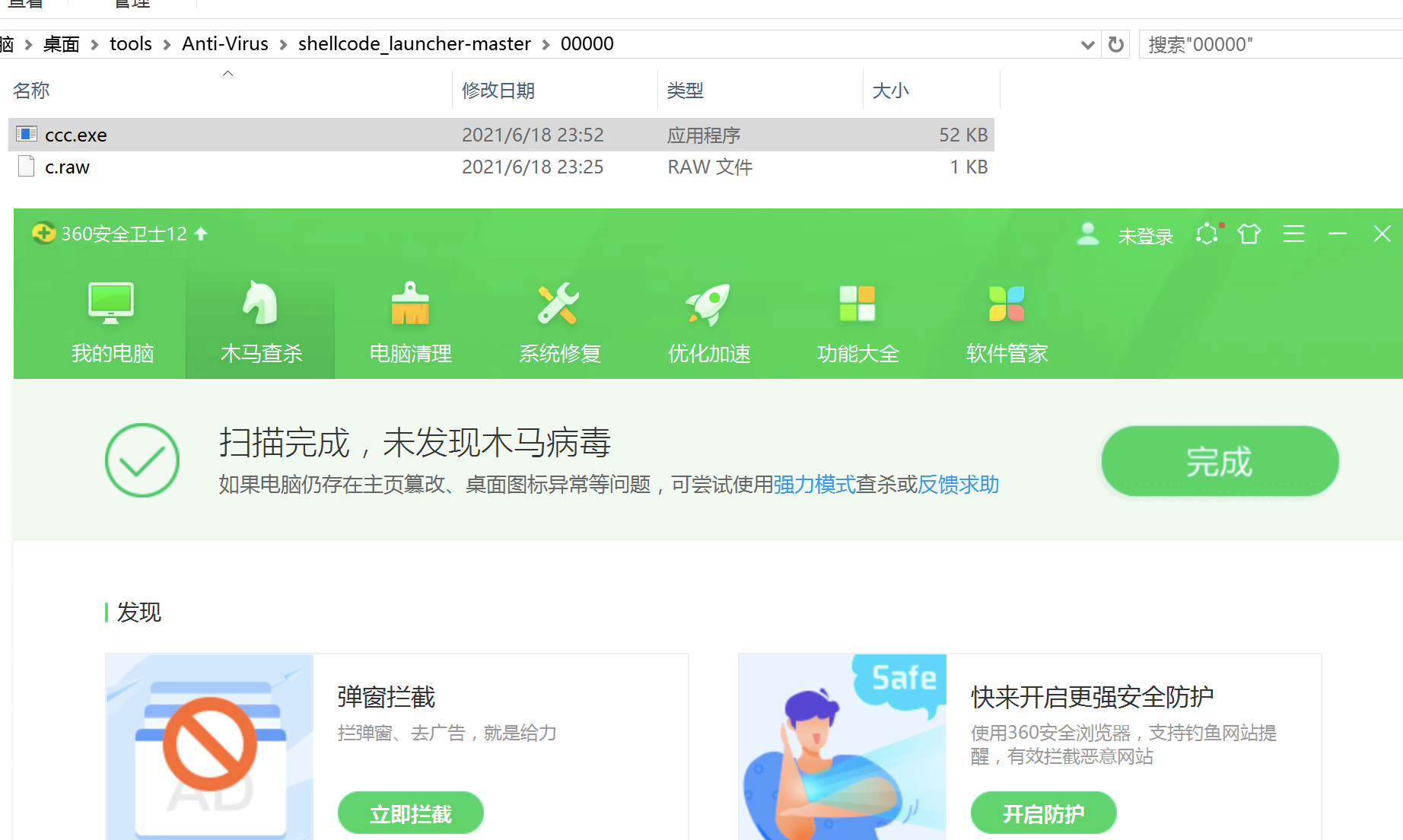Open the 360 main menu hamburger icon
This screenshot has height=840, width=1403.
pyautogui.click(x=1293, y=234)
